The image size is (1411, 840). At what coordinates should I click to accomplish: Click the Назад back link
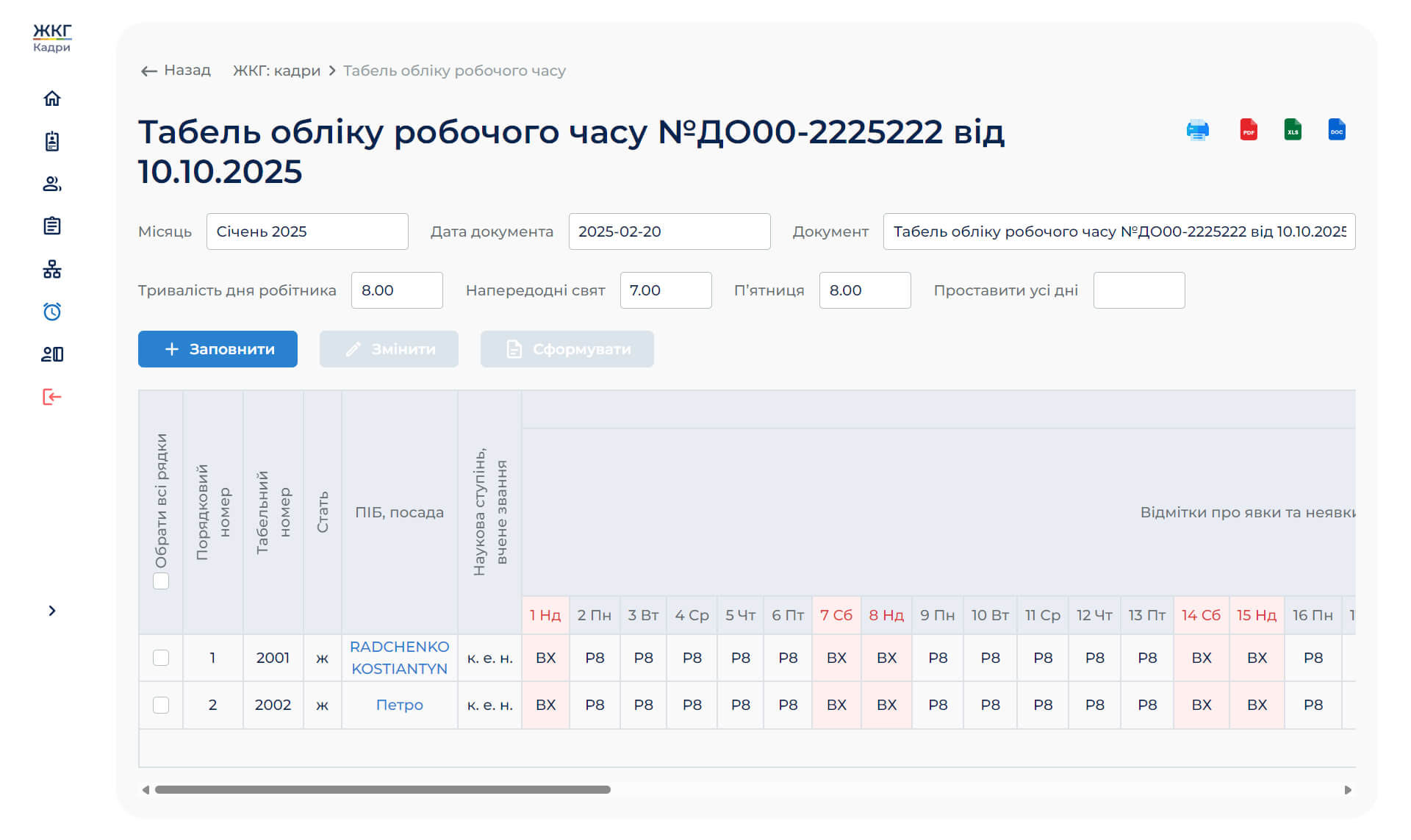[176, 71]
